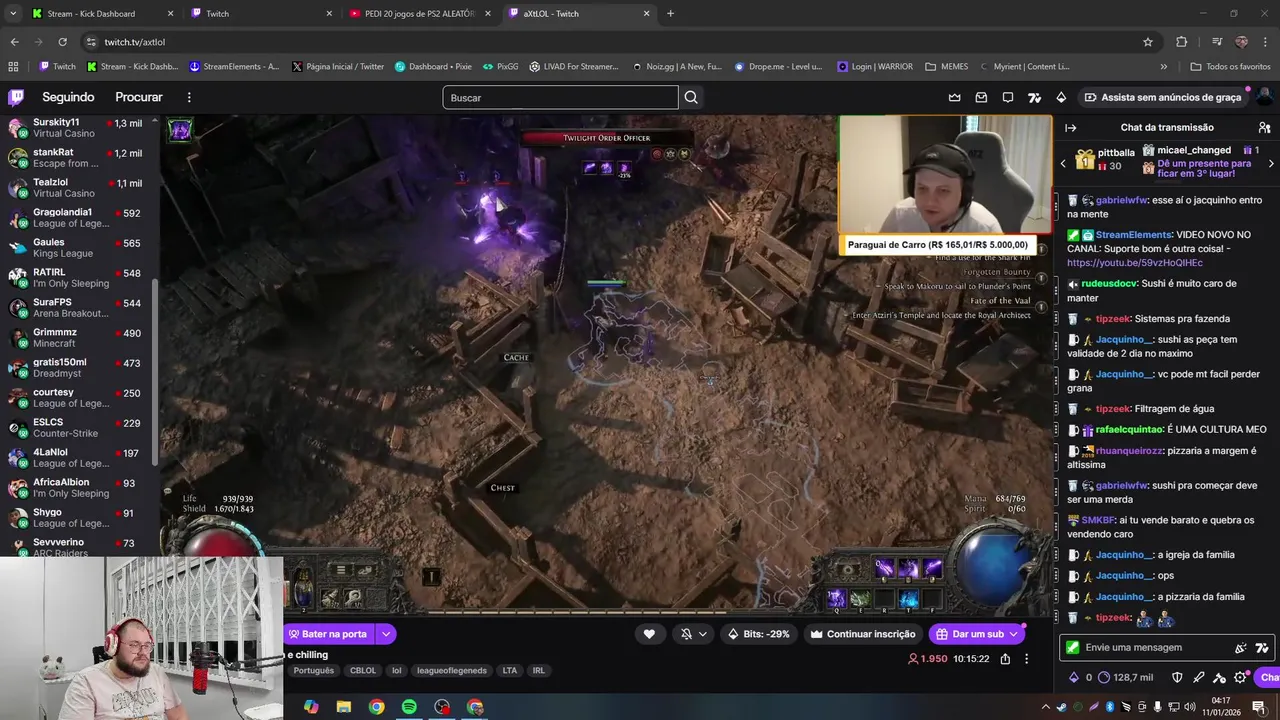
Task: Open Gaules channel in sidebar
Action: tap(77, 247)
